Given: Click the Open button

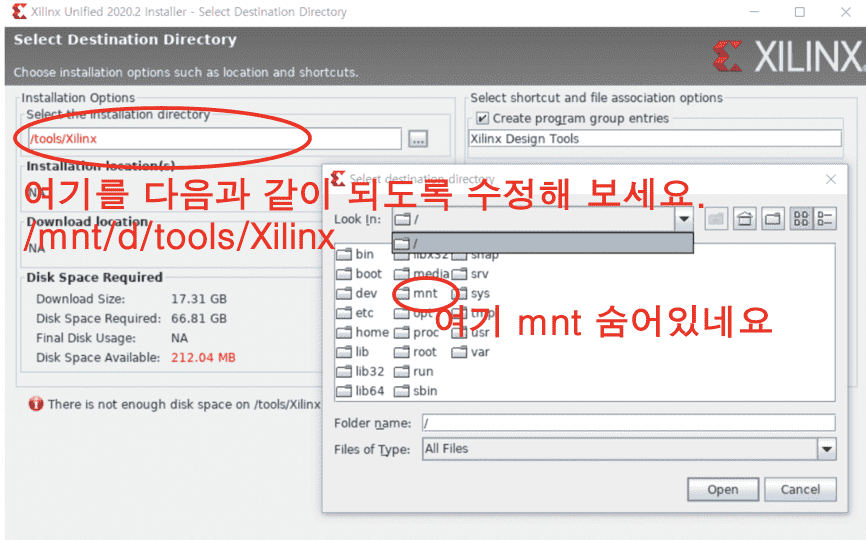Looking at the screenshot, I should (722, 490).
